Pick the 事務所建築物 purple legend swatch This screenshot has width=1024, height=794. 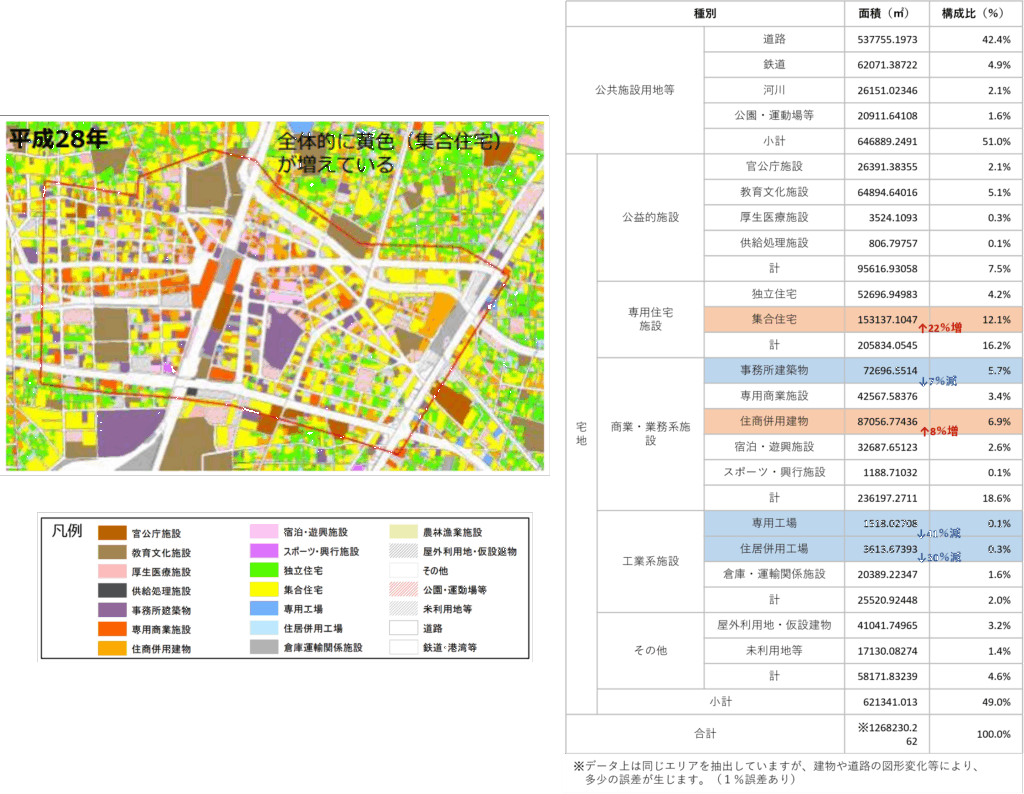click(112, 610)
